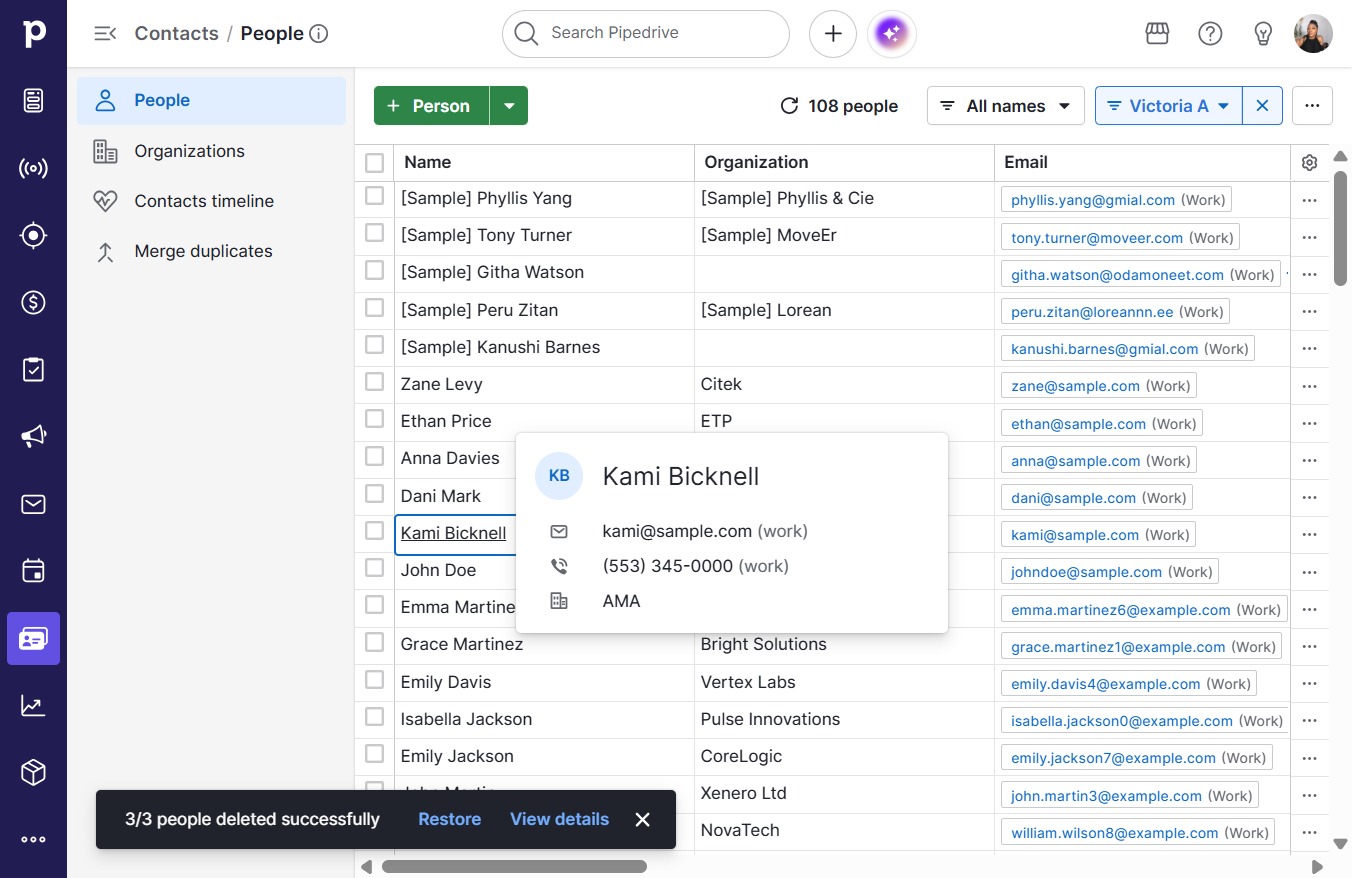
Task: Click the info icon next to People
Action: (x=319, y=34)
